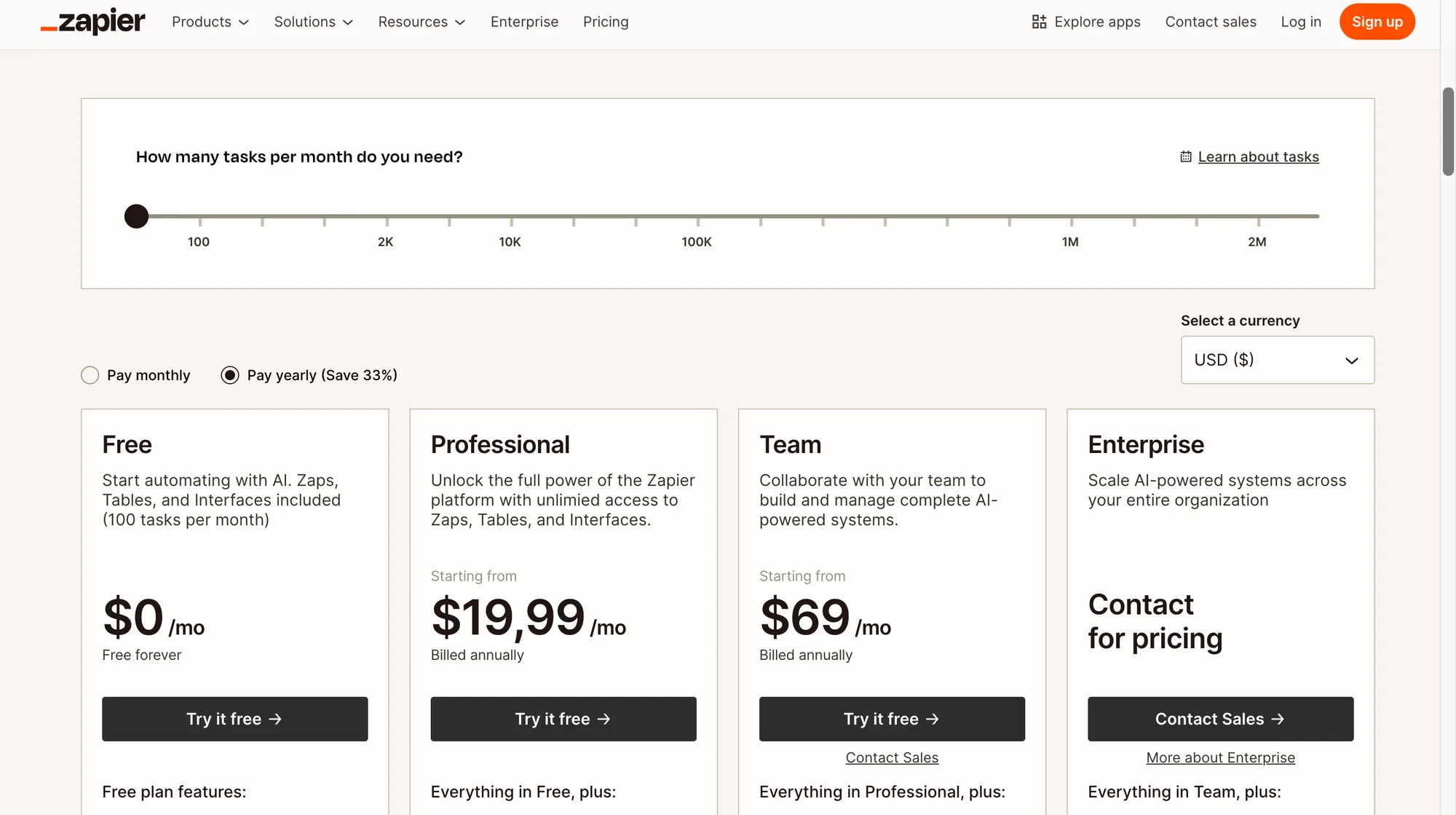The image size is (1456, 815).
Task: Click the page vertical scrollbar
Action: 1448,132
